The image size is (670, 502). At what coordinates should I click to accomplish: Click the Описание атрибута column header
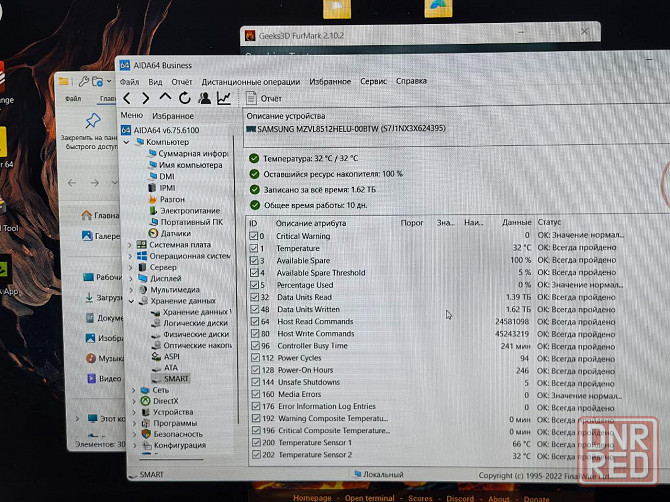311,223
